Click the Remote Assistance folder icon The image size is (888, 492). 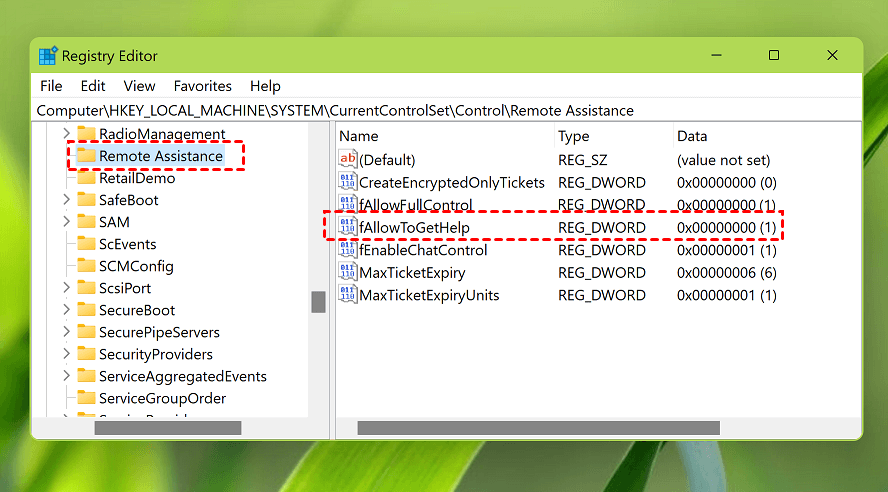[x=85, y=156]
